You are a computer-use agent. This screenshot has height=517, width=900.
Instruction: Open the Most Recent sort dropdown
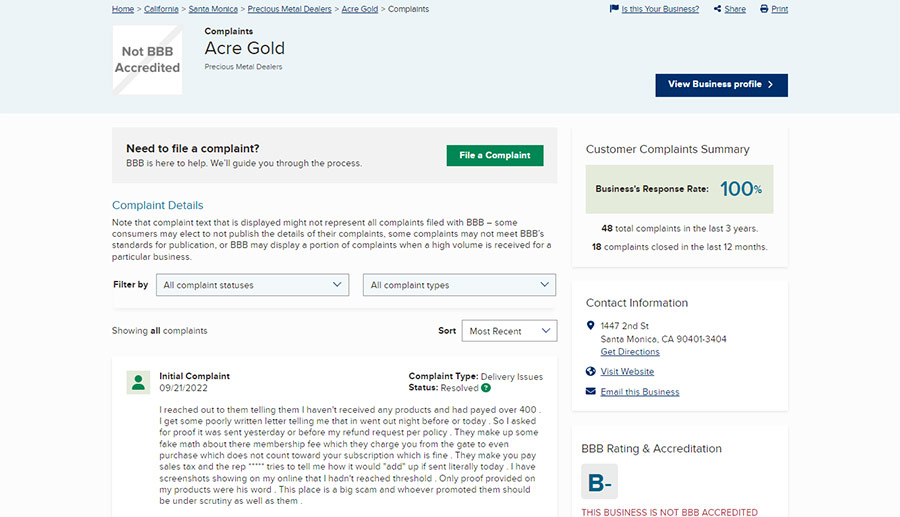(x=509, y=331)
